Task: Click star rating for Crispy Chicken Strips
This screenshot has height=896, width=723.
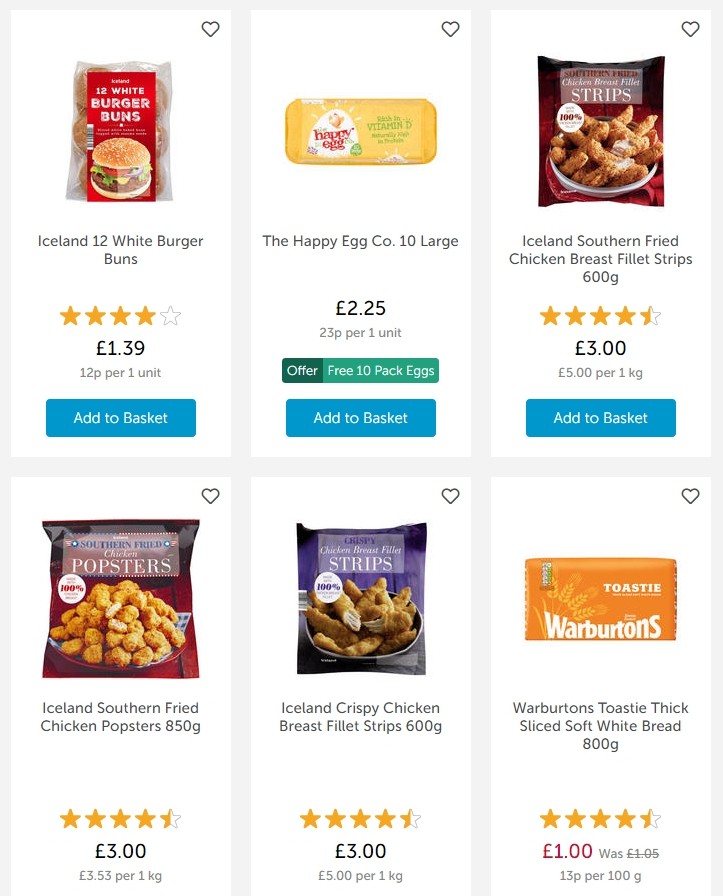Action: click(361, 820)
